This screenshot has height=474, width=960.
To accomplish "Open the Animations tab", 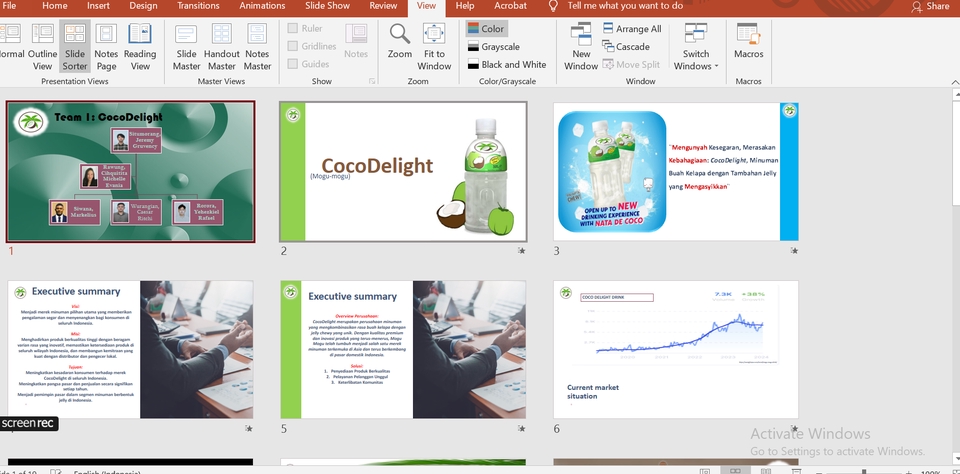I will pos(262,6).
